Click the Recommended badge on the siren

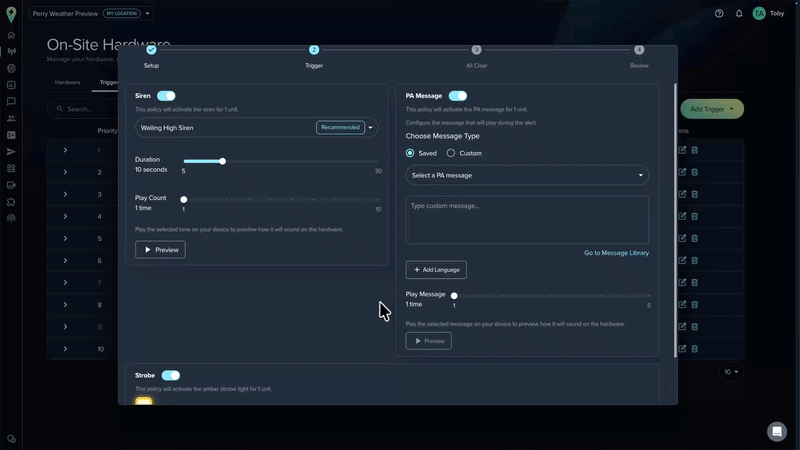coord(340,128)
